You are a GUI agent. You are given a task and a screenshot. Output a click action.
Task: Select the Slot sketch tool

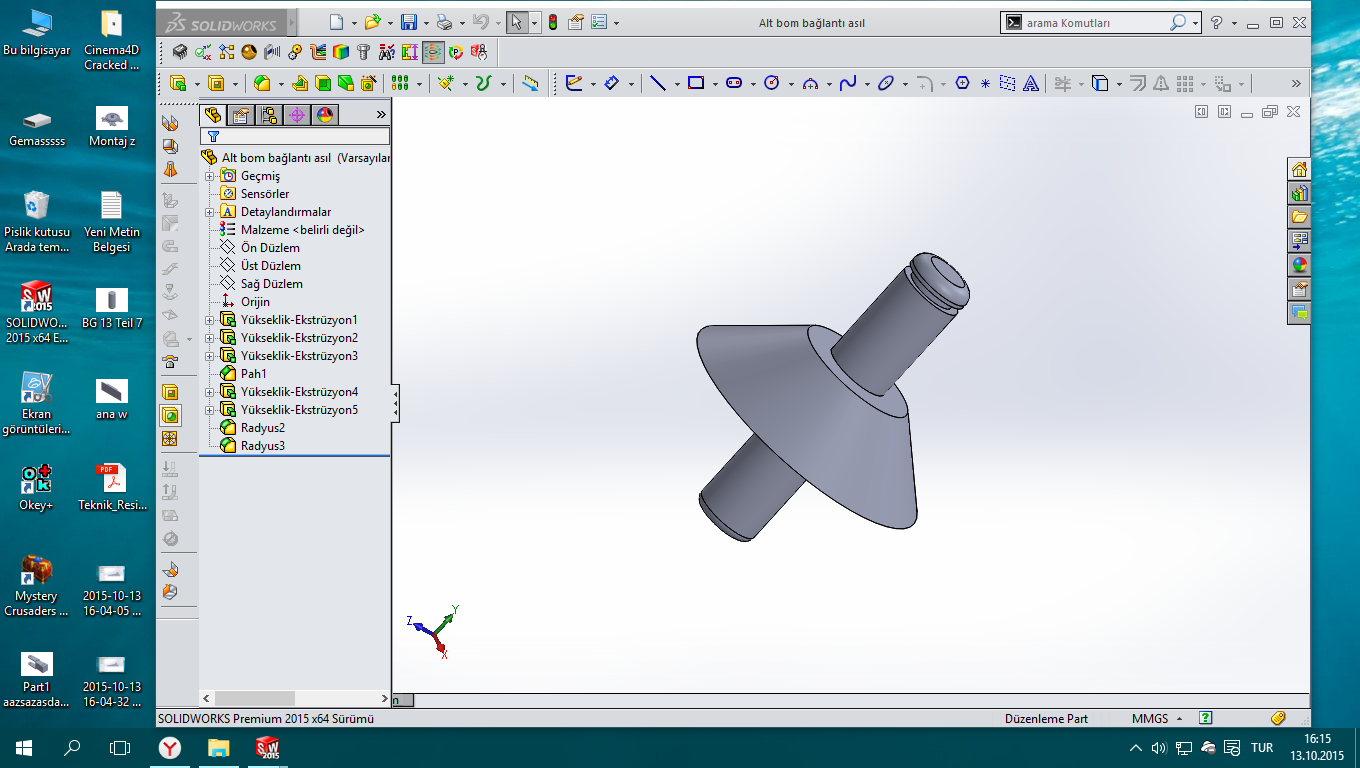[734, 84]
